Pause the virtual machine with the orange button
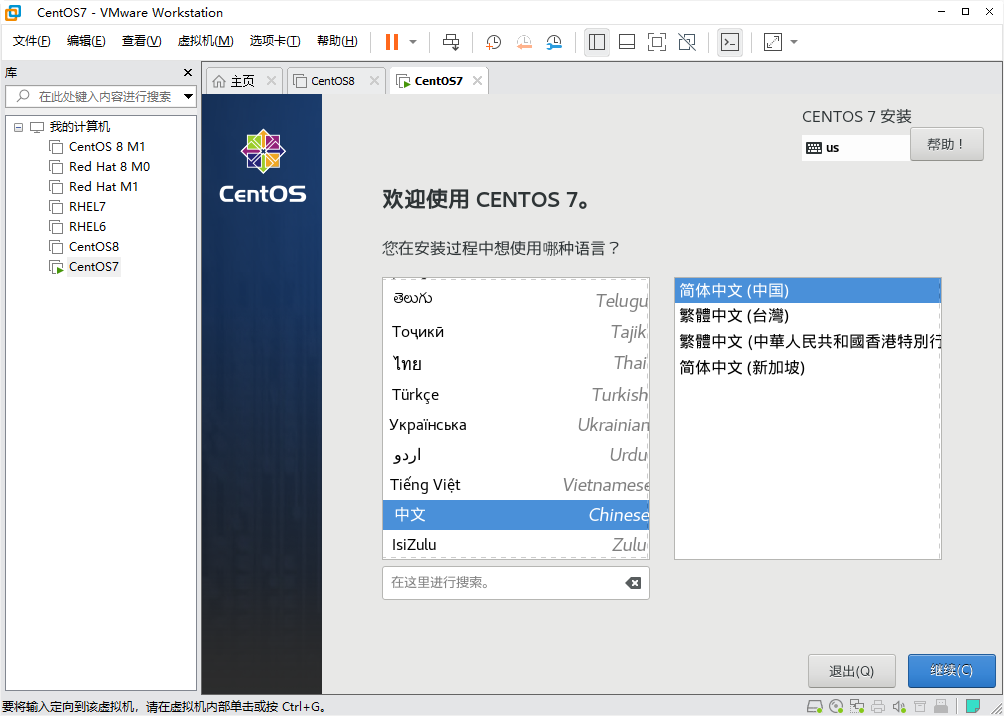1004x716 pixels. click(392, 42)
